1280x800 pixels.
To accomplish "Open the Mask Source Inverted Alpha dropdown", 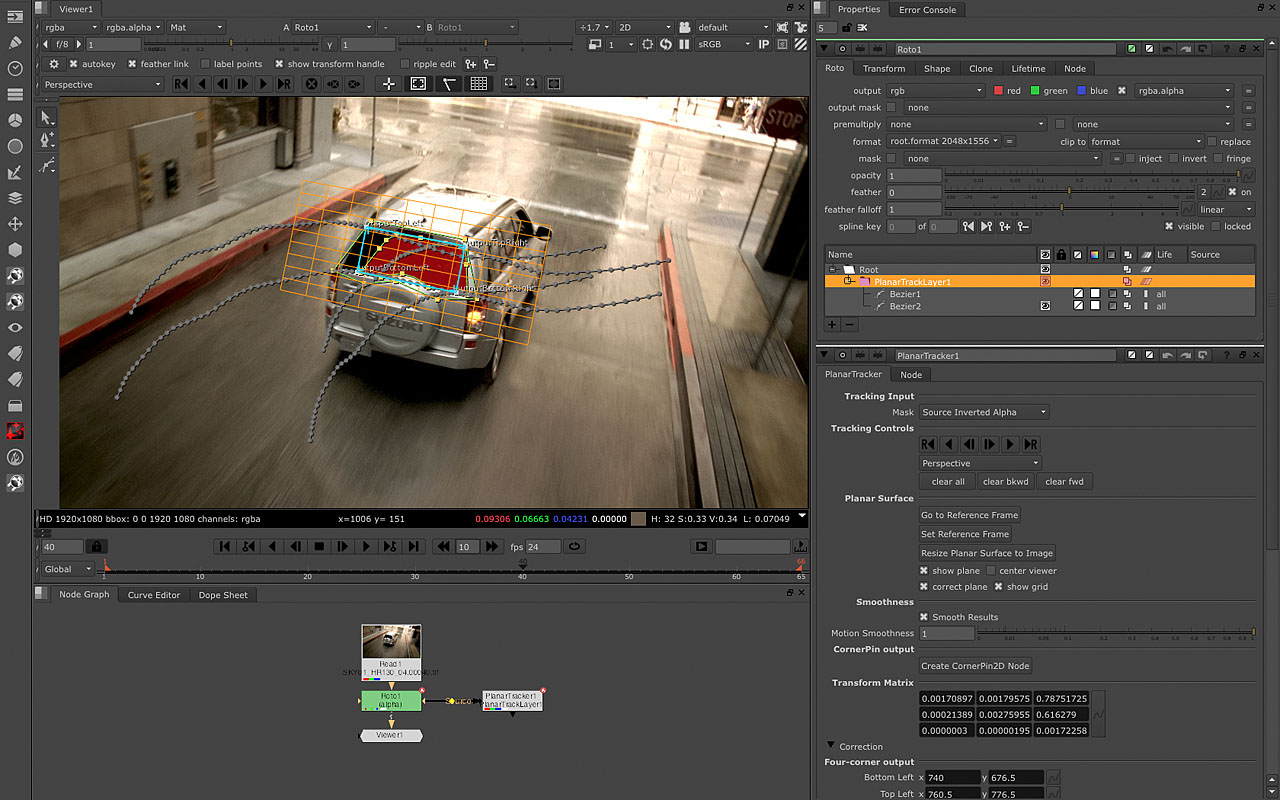I will click(x=983, y=412).
